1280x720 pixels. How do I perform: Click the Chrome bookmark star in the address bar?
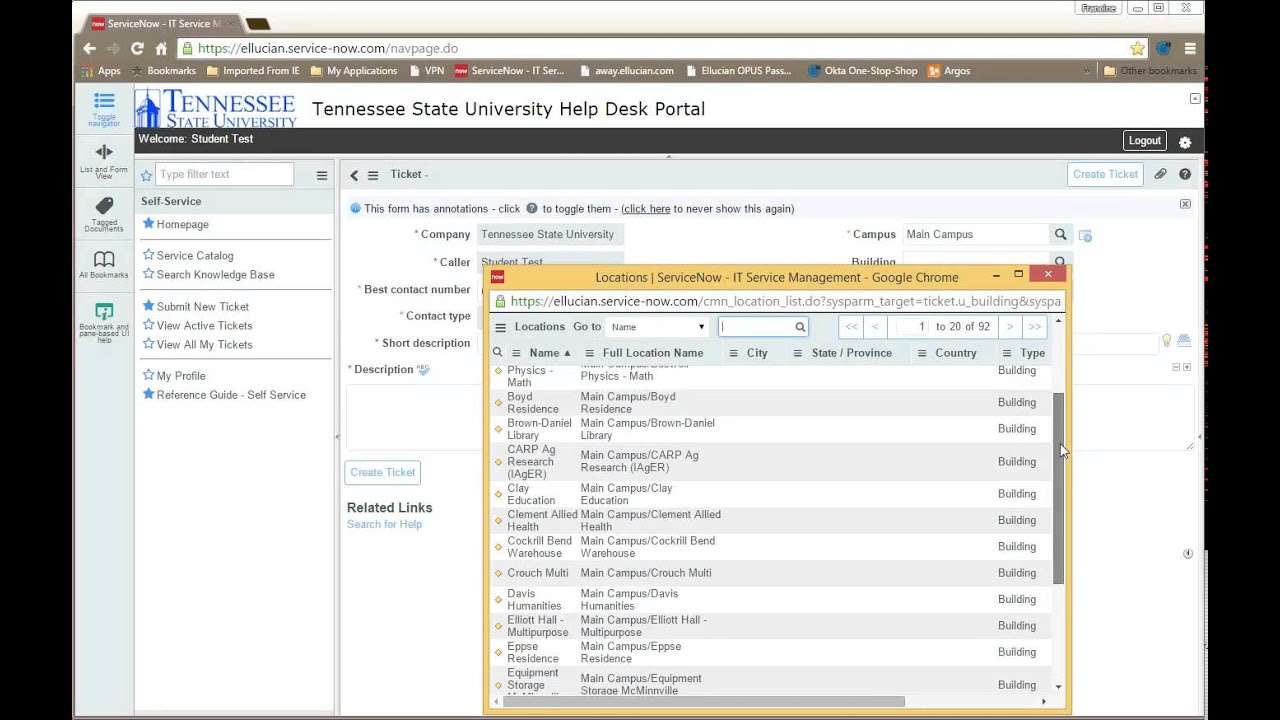point(1137,48)
